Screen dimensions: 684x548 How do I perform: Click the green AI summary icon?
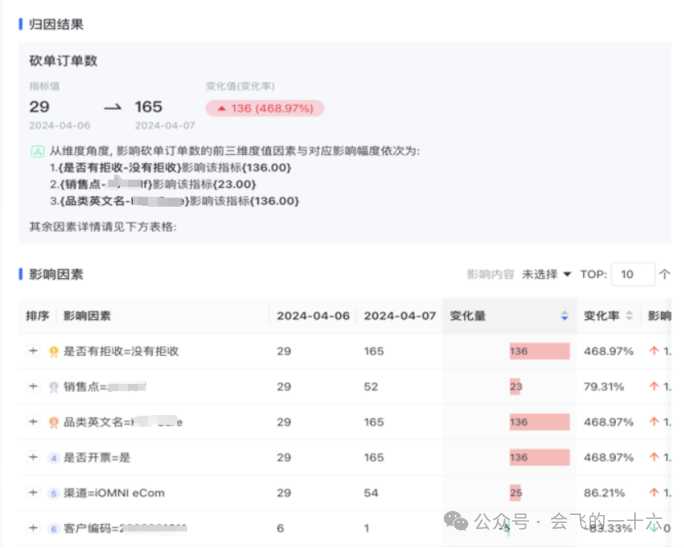(38, 151)
